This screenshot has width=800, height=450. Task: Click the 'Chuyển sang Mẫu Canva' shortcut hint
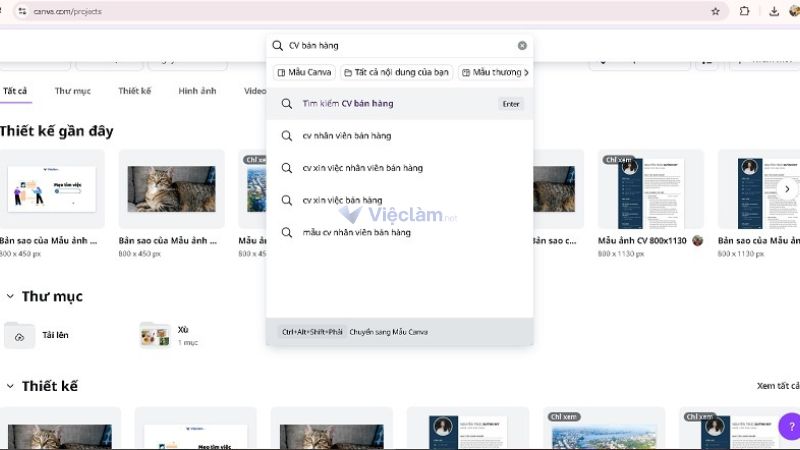coord(388,332)
